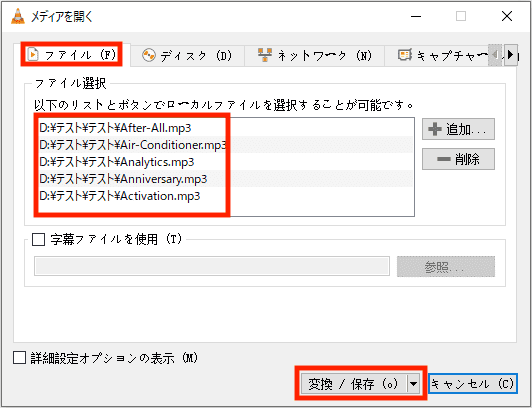Image resolution: width=532 pixels, height=408 pixels.
Task: Enable the 字幕ファイルを使用 checkbox
Action: [x=38, y=239]
